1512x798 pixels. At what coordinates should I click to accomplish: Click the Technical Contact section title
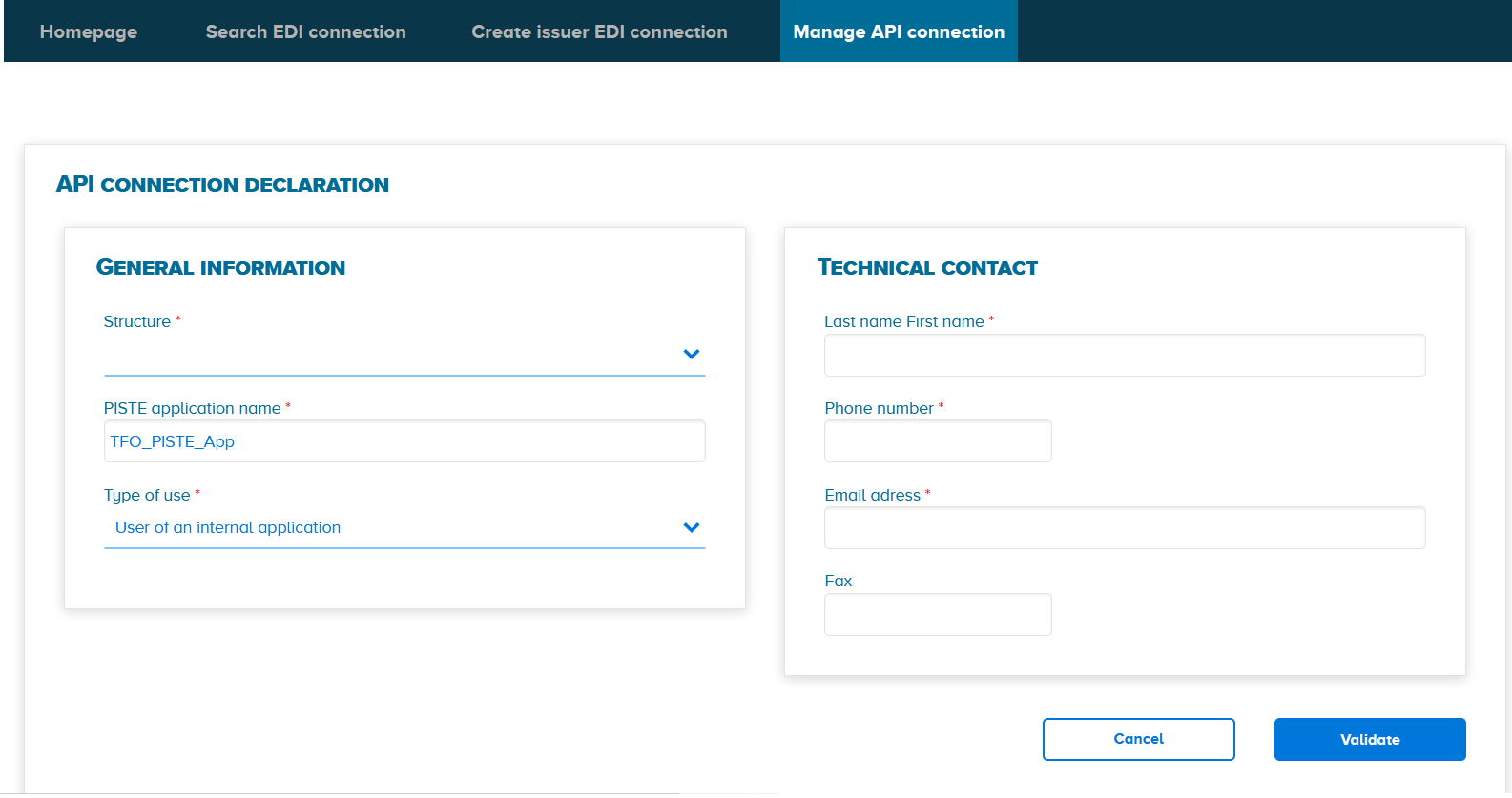tap(927, 268)
